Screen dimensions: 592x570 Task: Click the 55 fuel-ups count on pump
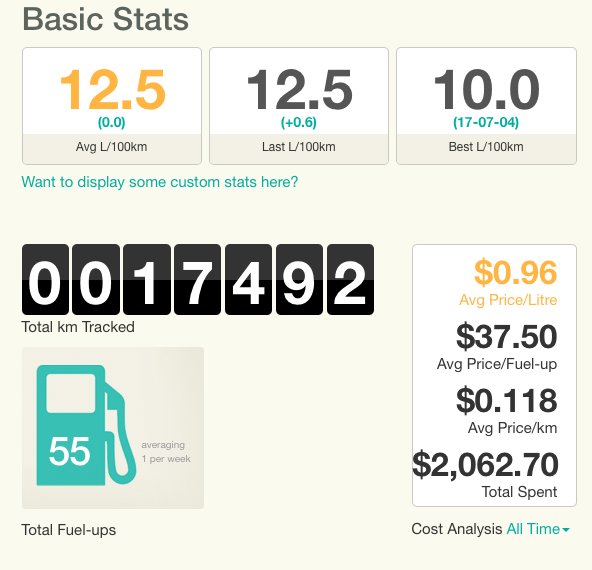coord(69,451)
